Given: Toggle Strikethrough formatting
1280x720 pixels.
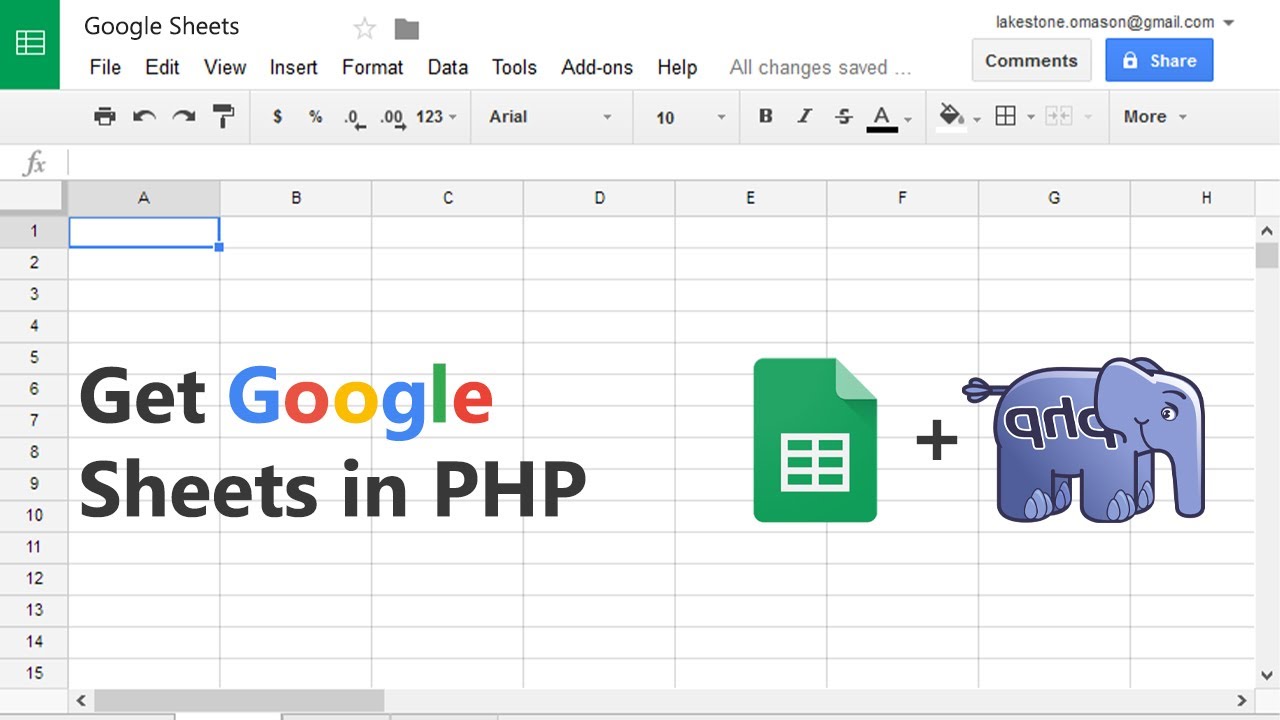Looking at the screenshot, I should pyautogui.click(x=844, y=116).
